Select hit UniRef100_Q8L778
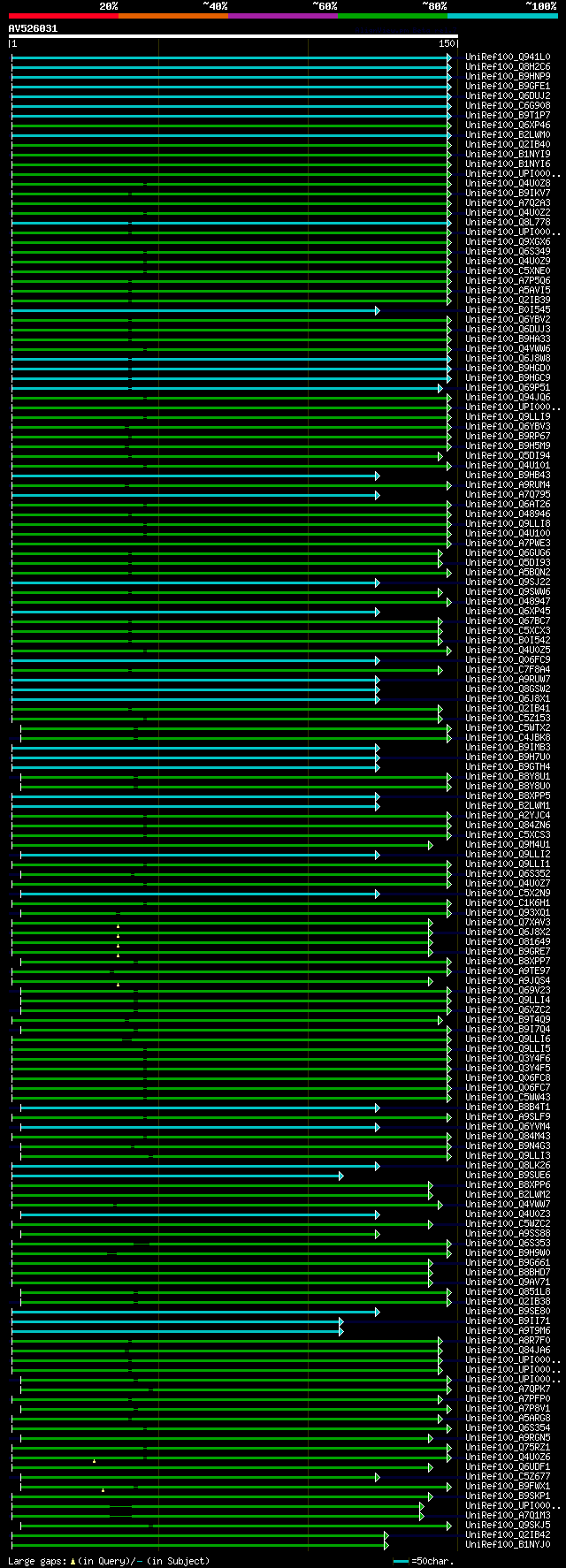The height and width of the screenshot is (1568, 566). click(508, 223)
